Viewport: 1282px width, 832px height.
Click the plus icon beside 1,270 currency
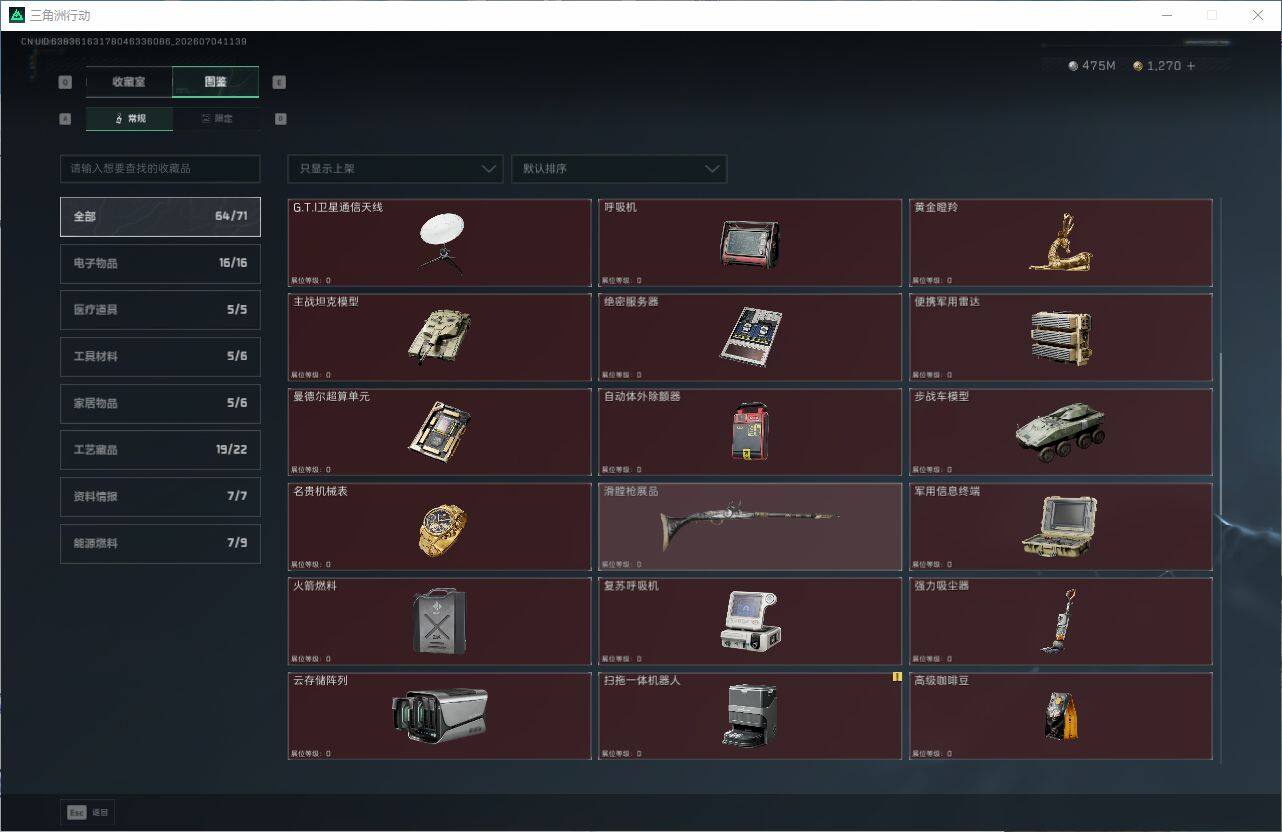1190,66
